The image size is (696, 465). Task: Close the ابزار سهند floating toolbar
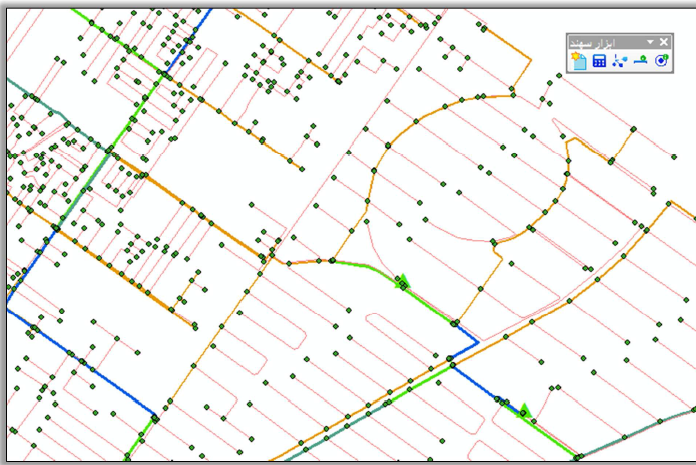[x=664, y=42]
